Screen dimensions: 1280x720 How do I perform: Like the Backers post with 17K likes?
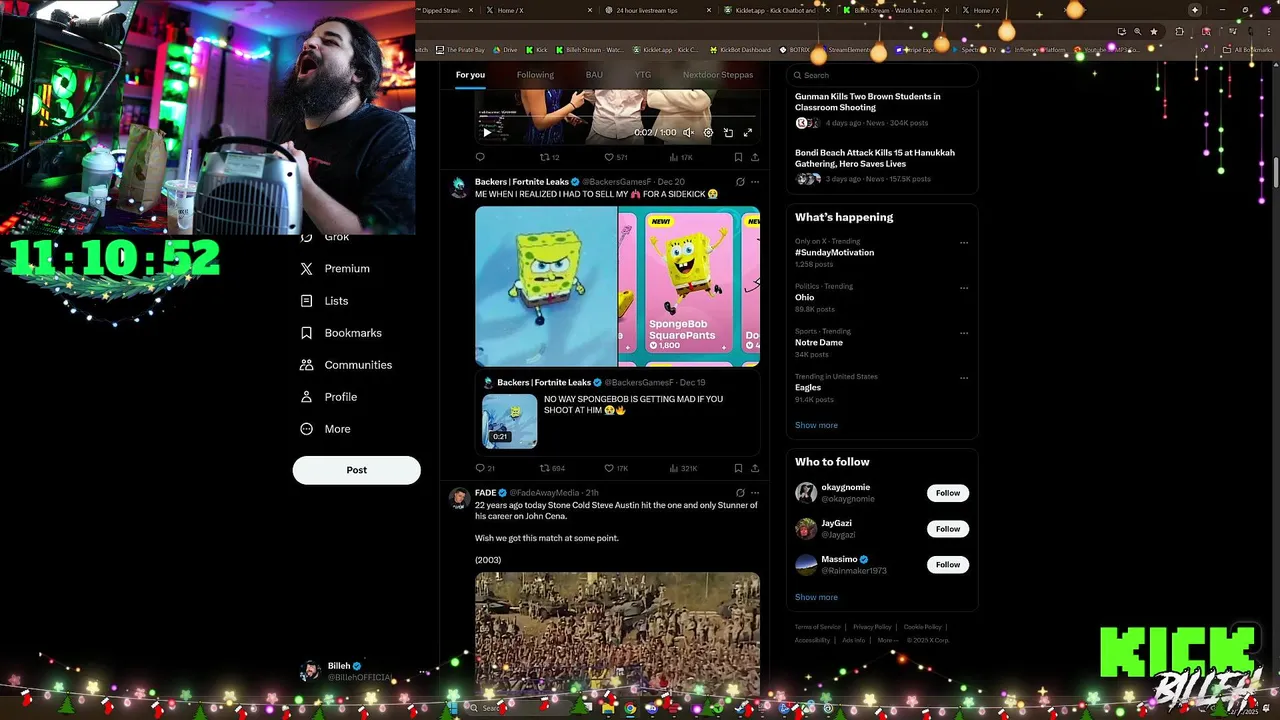[616, 468]
